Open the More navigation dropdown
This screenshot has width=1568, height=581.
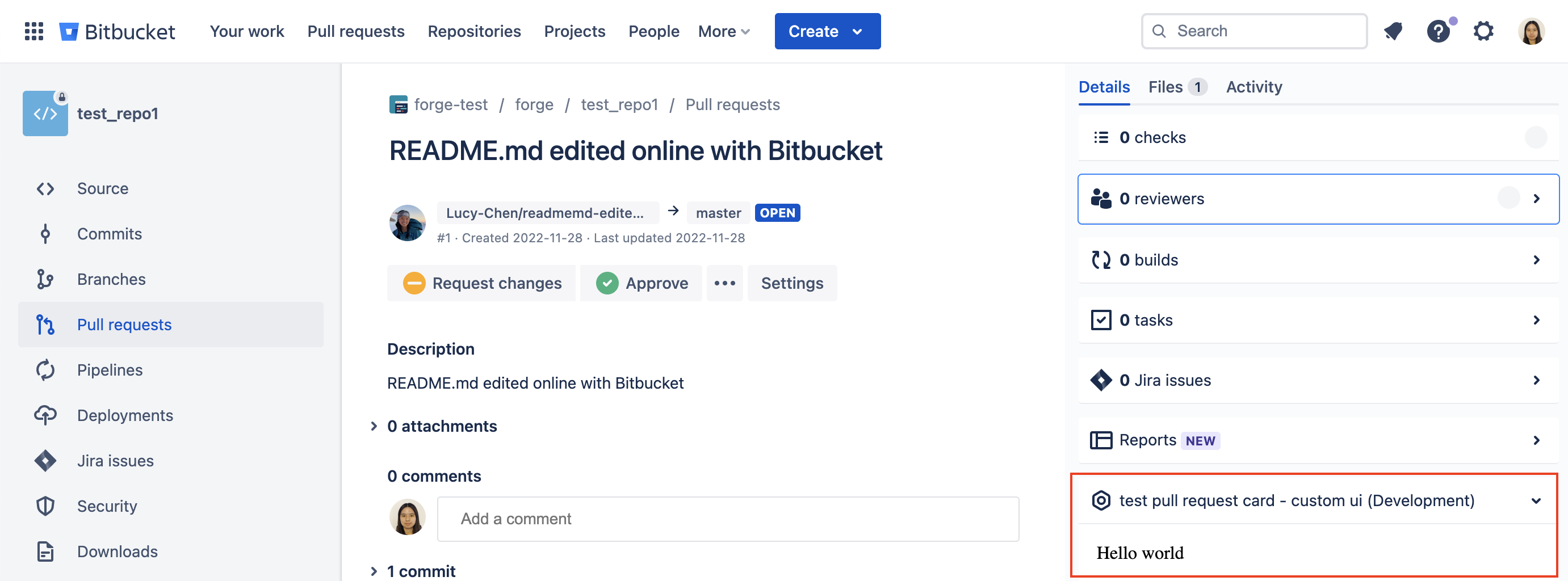(x=723, y=31)
